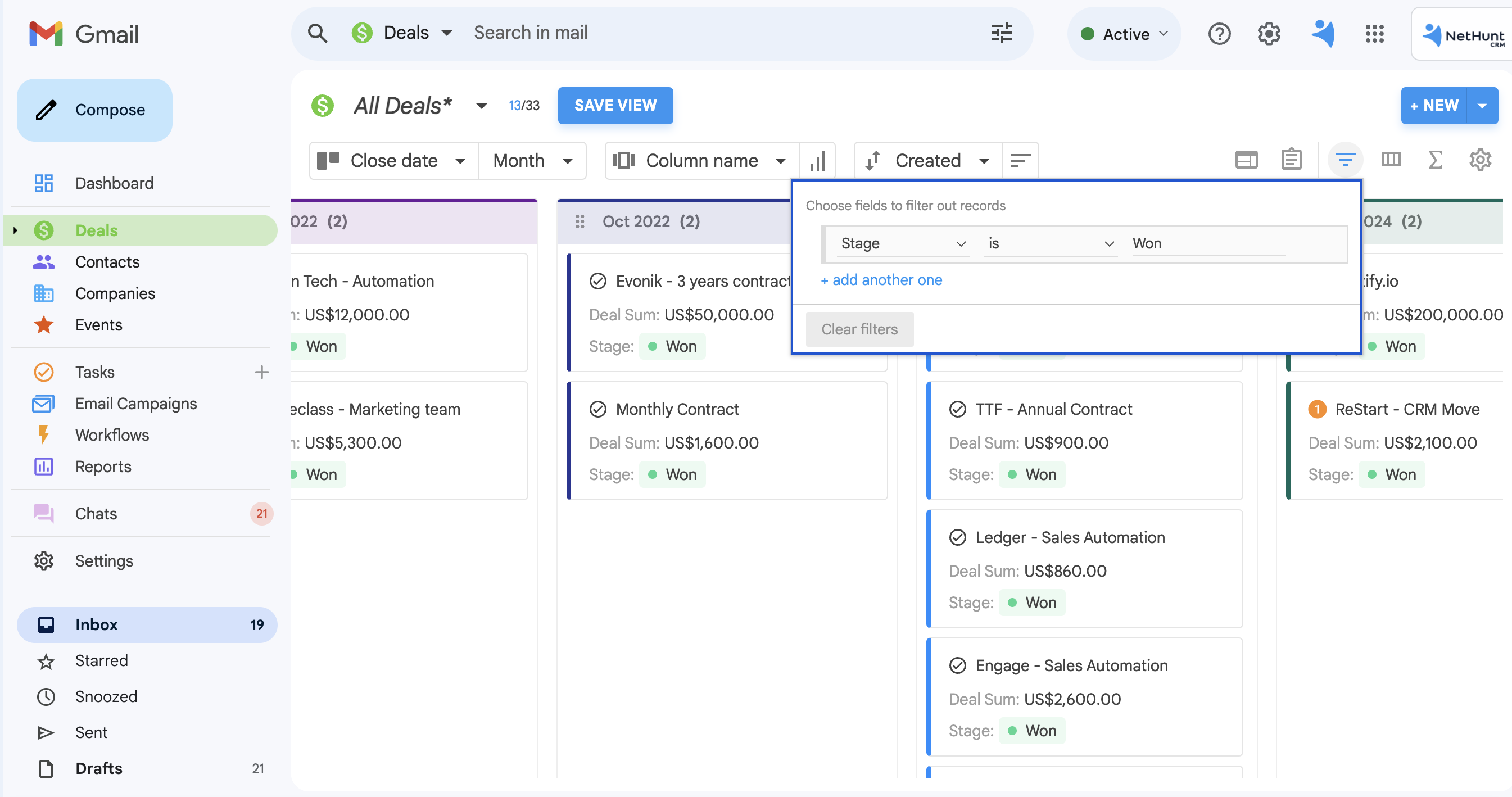
Task: Open the Month period dropdown
Action: pos(532,160)
